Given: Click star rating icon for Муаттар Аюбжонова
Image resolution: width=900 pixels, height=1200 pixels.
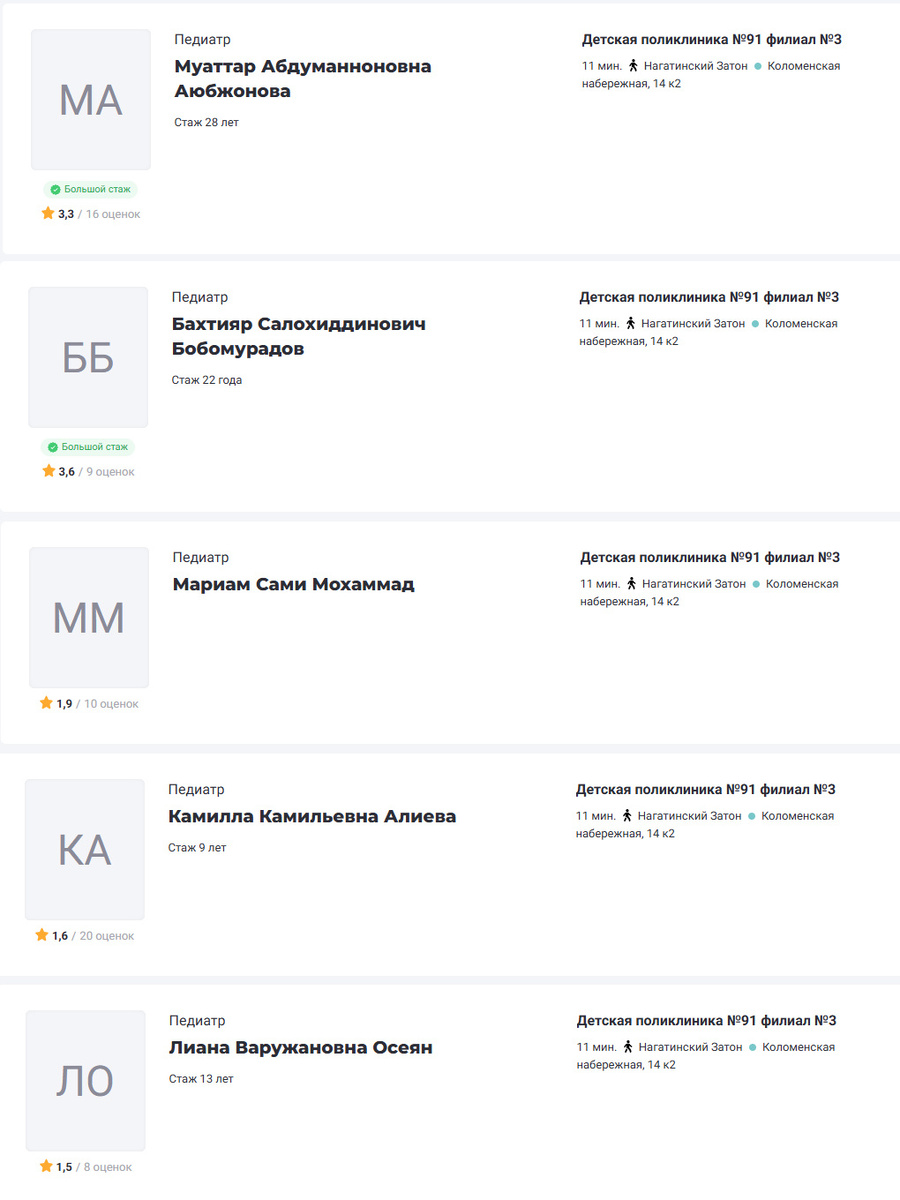Looking at the screenshot, I should point(47,214).
